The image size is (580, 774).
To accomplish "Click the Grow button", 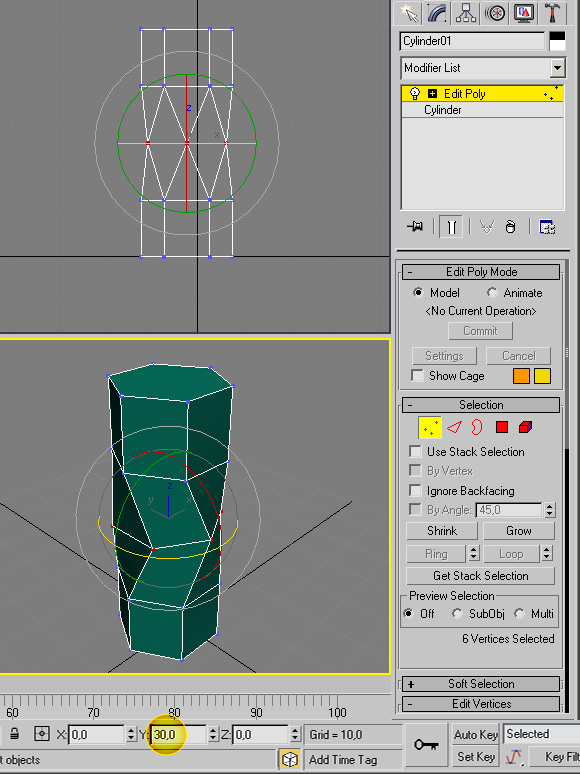I will coord(519,531).
